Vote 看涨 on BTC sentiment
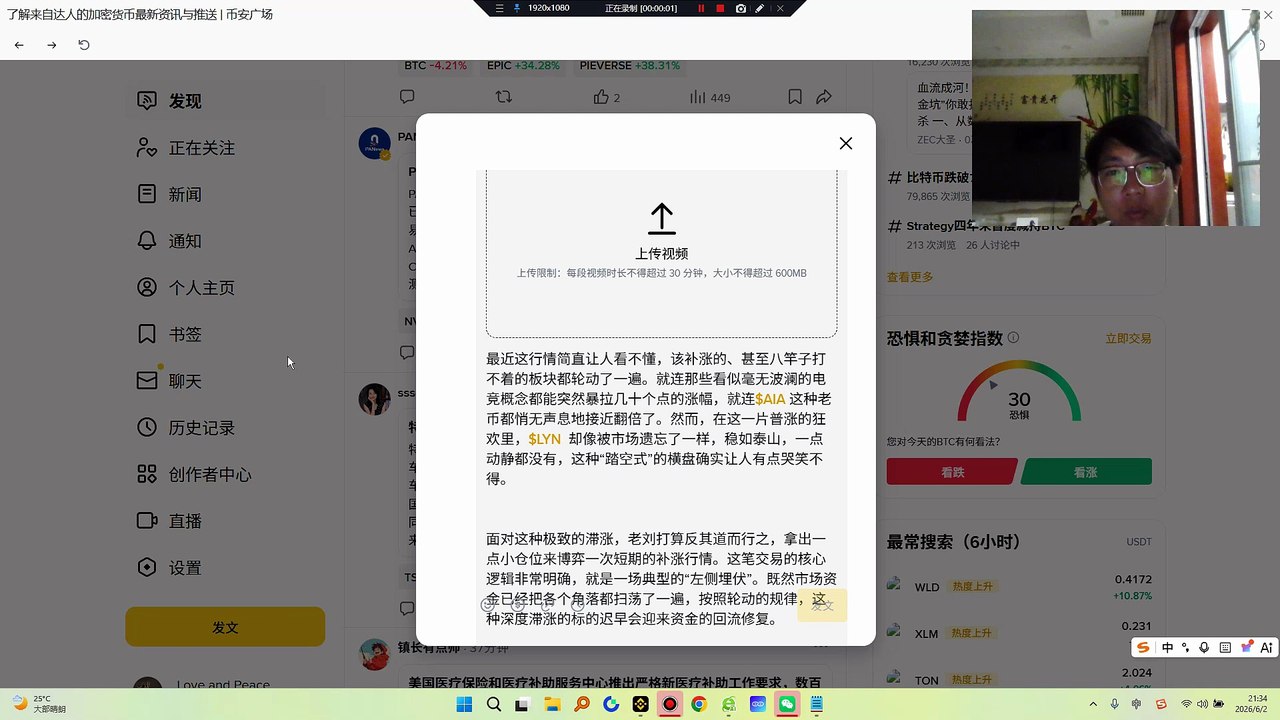 click(x=1086, y=472)
